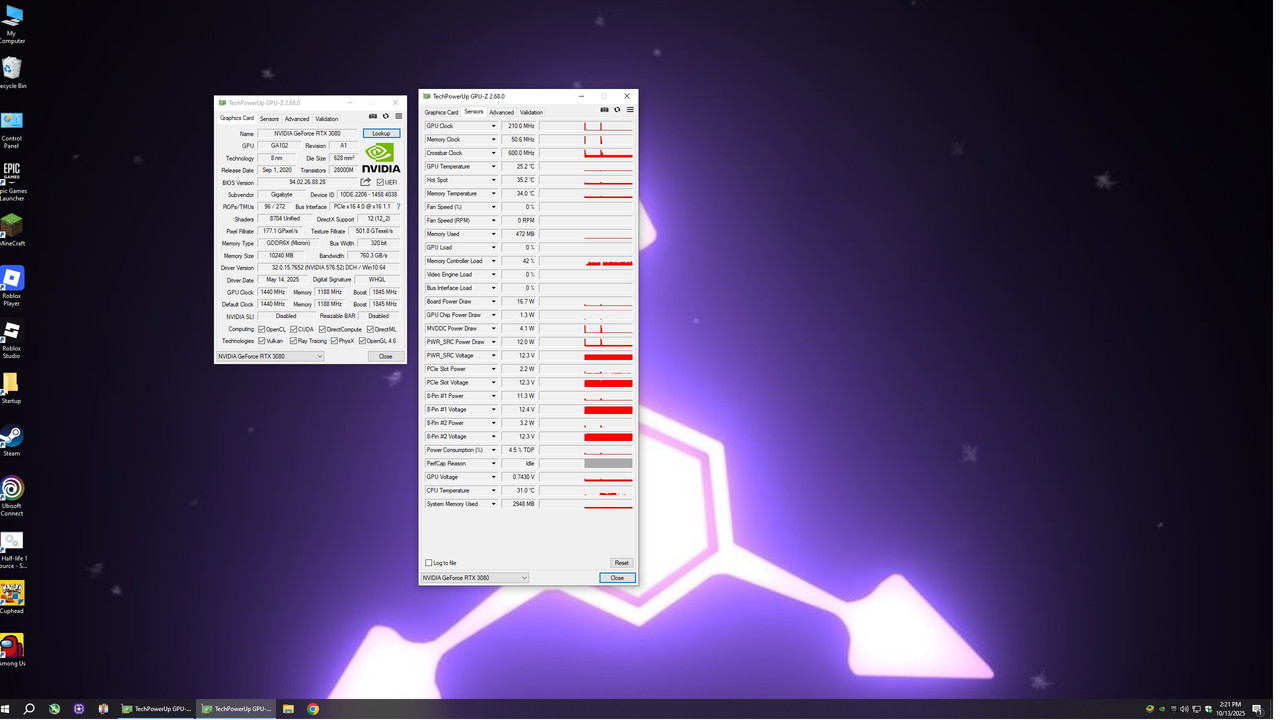Screen dimensions: 1280x720
Task: Click the refresh icon in Sensors window
Action: (617, 110)
